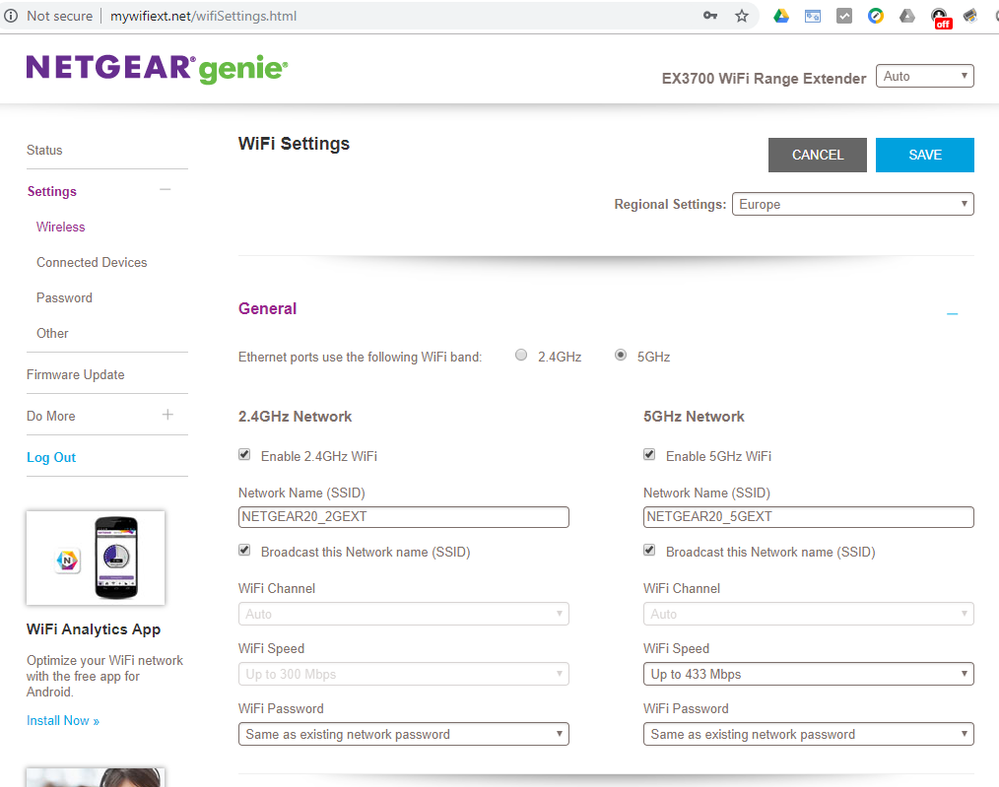Open the Do More menu item
This screenshot has height=787, width=999.
[51, 416]
